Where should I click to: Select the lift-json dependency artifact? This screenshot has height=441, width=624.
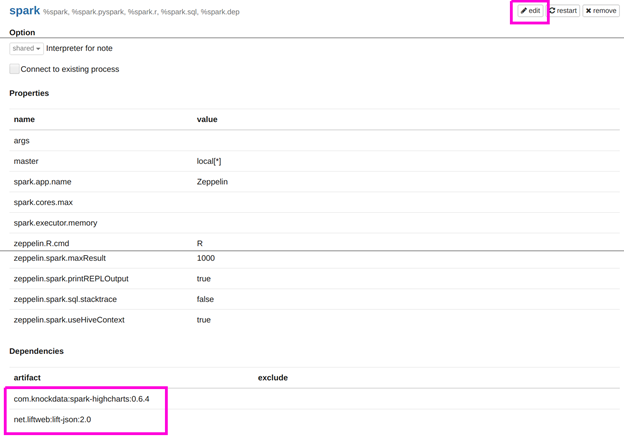pyautogui.click(x=52, y=420)
